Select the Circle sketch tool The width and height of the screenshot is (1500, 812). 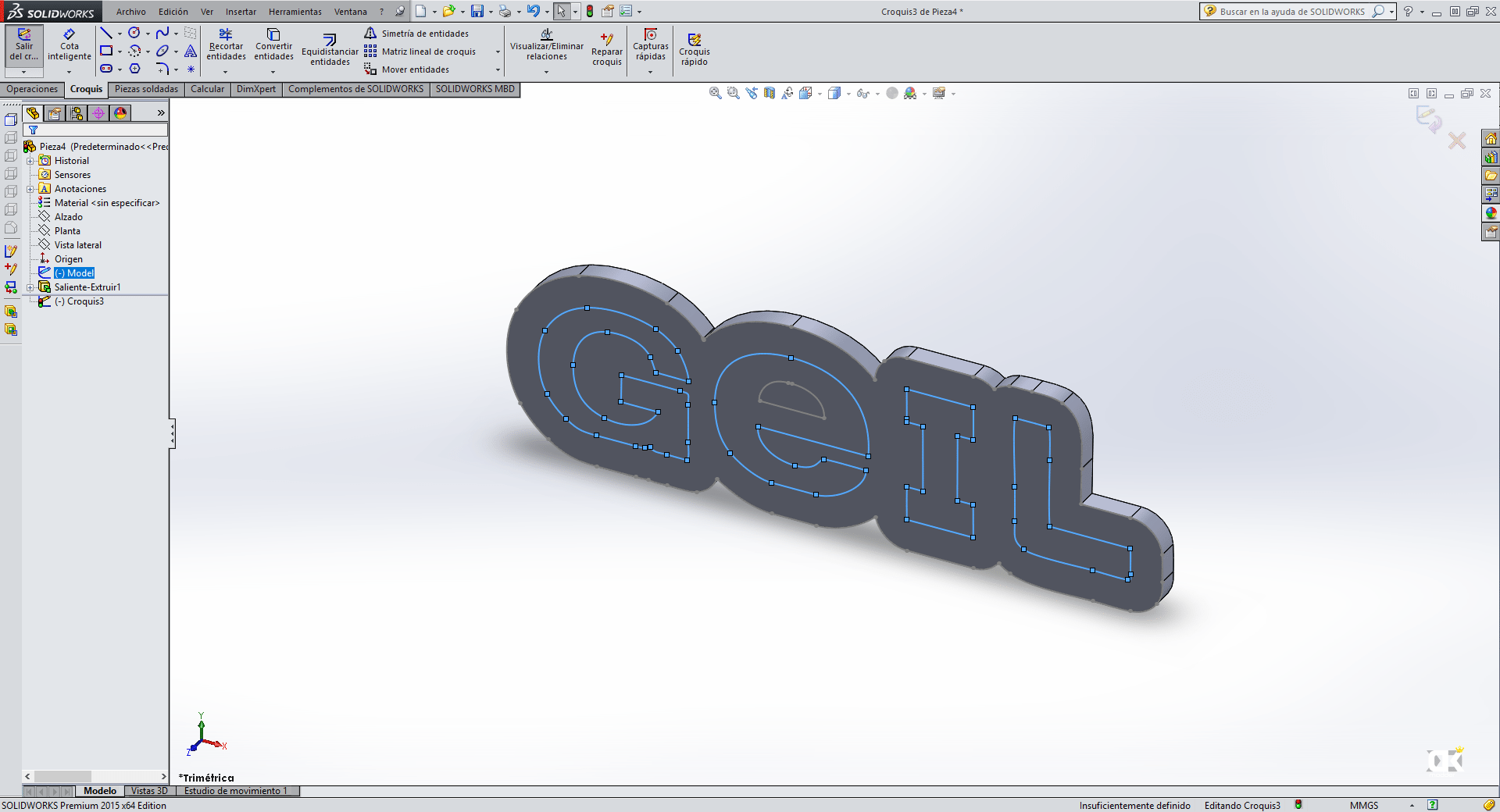tap(134, 33)
